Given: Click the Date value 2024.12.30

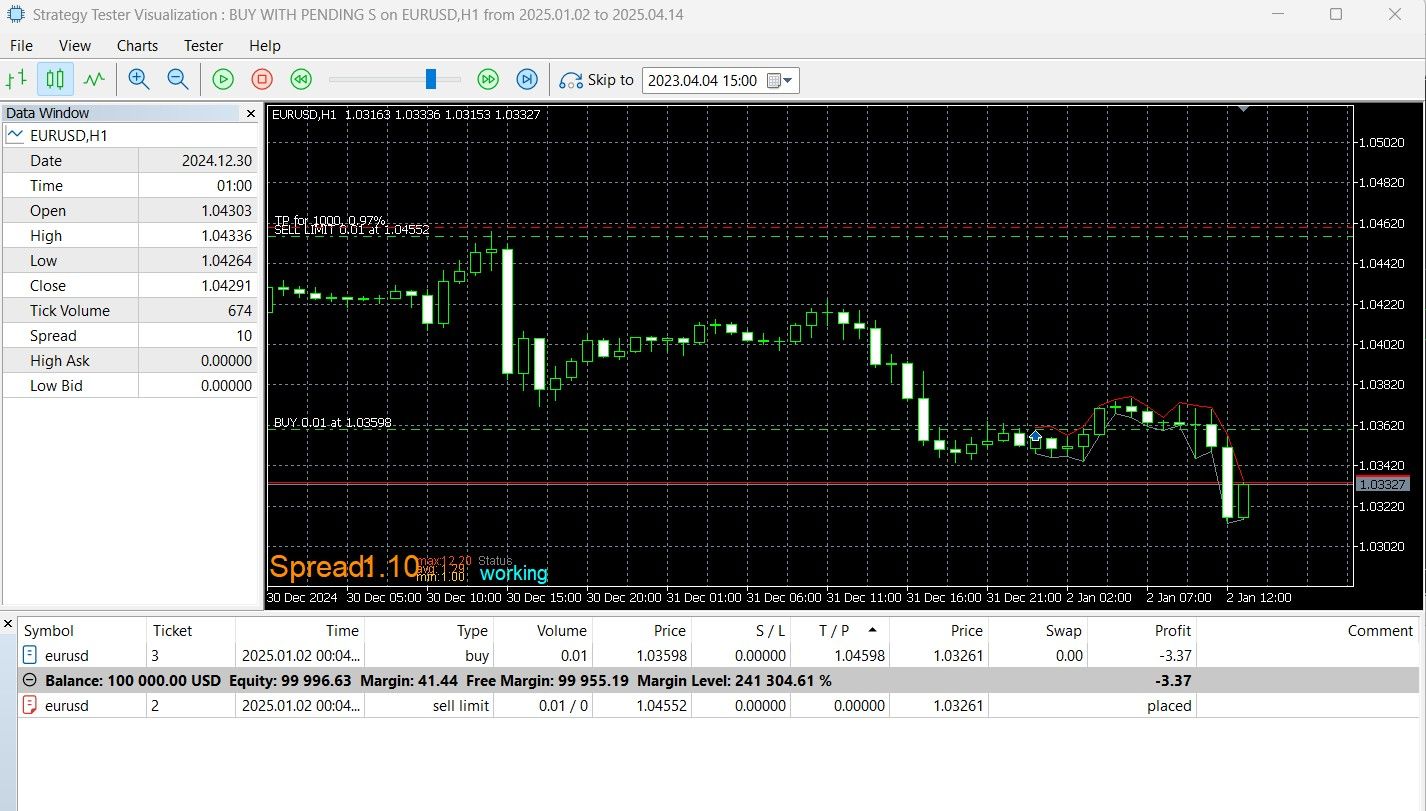Looking at the screenshot, I should (217, 161).
